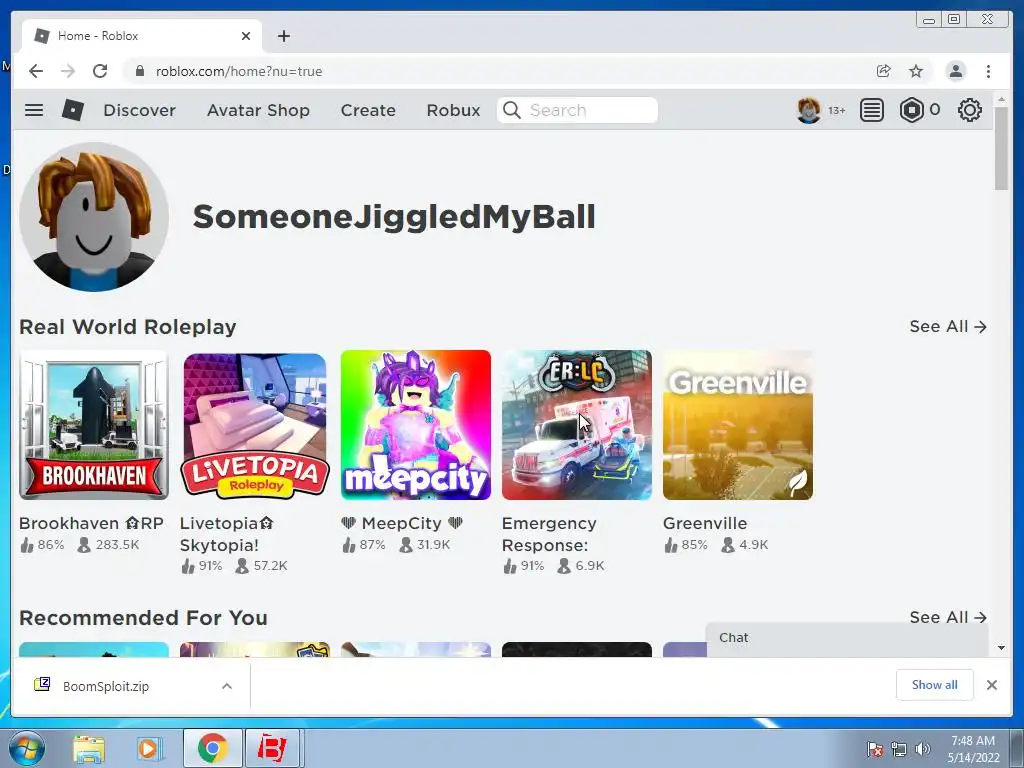Open the Greenville game thumbnail
Image resolution: width=1024 pixels, height=768 pixels.
pos(738,425)
